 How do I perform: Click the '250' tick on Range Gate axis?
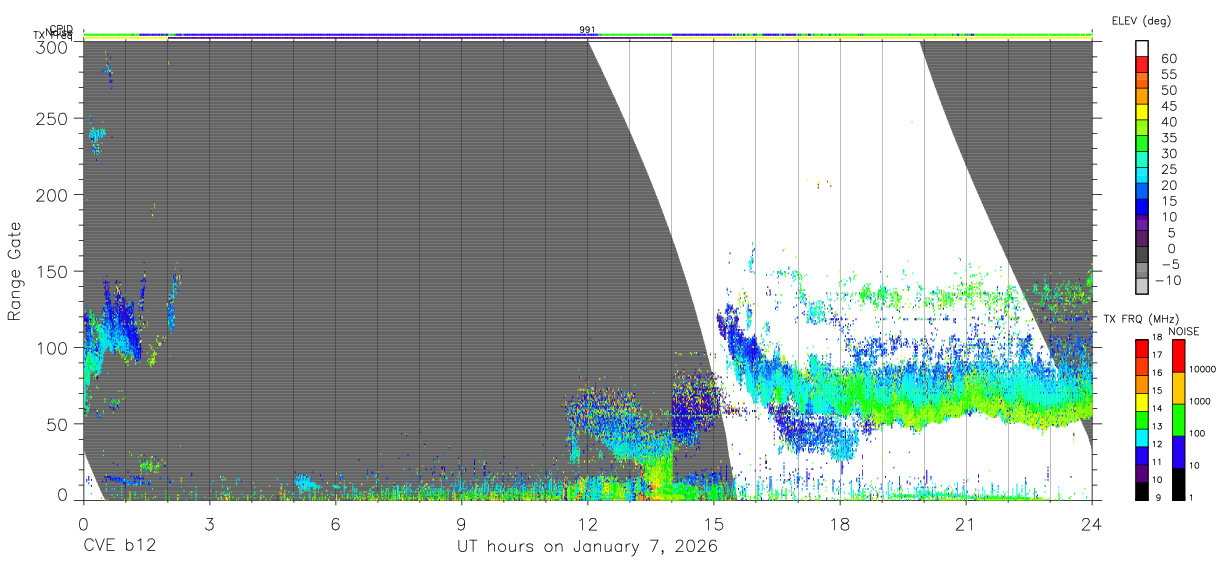point(53,118)
